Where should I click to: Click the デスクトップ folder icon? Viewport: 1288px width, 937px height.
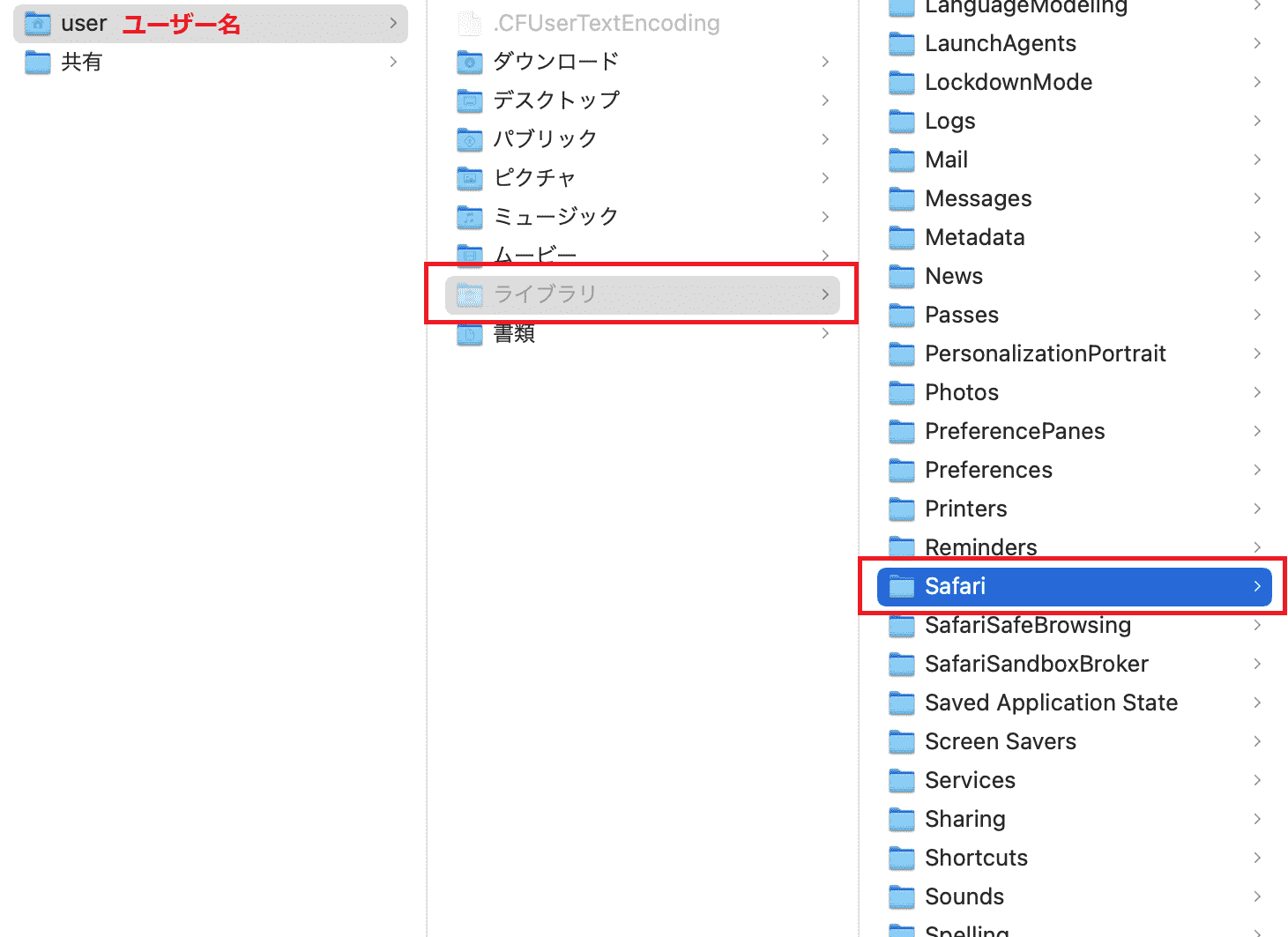(x=470, y=100)
